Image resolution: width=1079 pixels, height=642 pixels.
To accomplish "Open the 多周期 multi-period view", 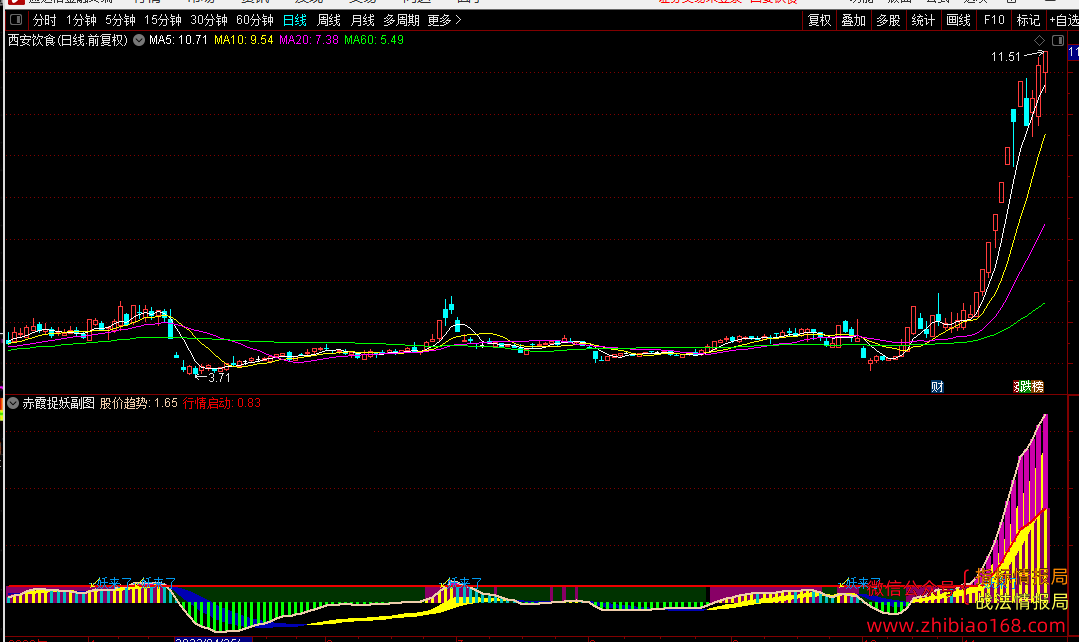I will (x=401, y=20).
